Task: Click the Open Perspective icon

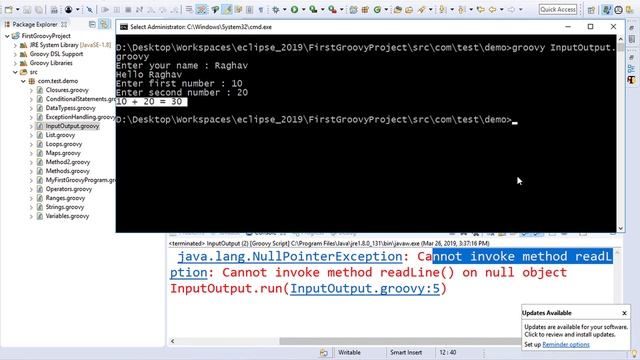Action: pos(591,10)
